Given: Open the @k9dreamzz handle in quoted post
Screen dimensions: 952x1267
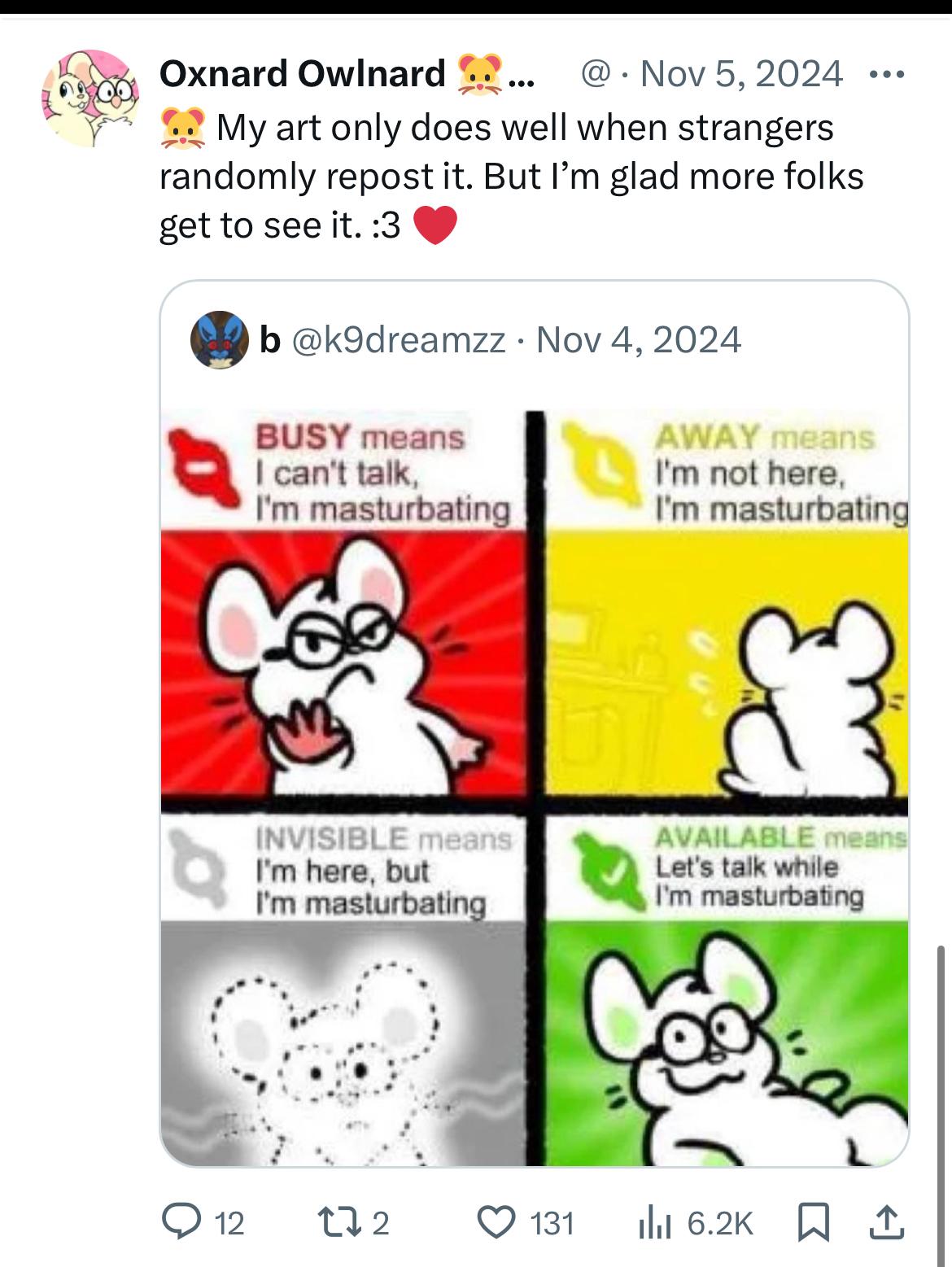Looking at the screenshot, I should pos(396,340).
